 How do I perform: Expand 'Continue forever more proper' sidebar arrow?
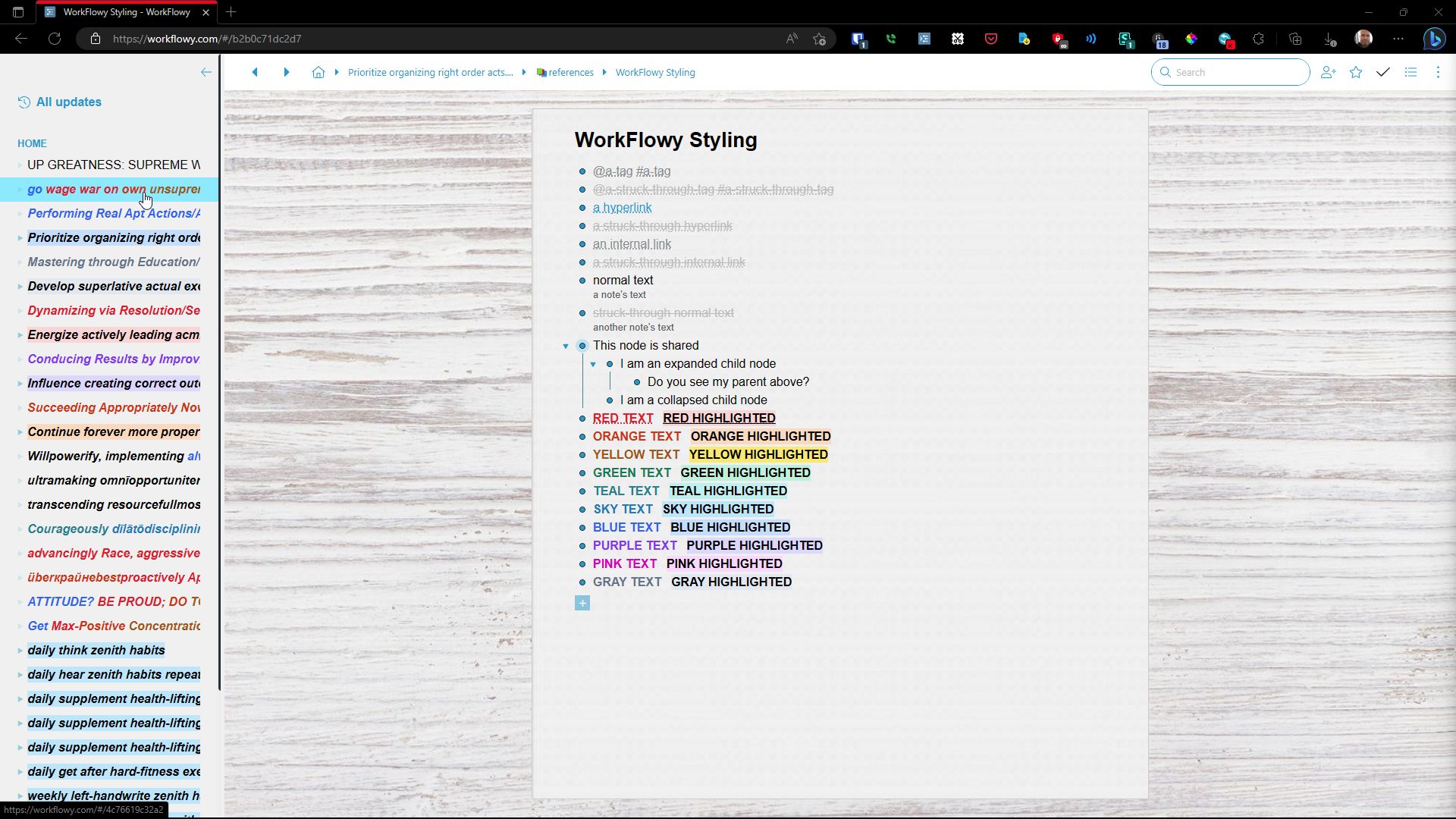[x=20, y=432]
